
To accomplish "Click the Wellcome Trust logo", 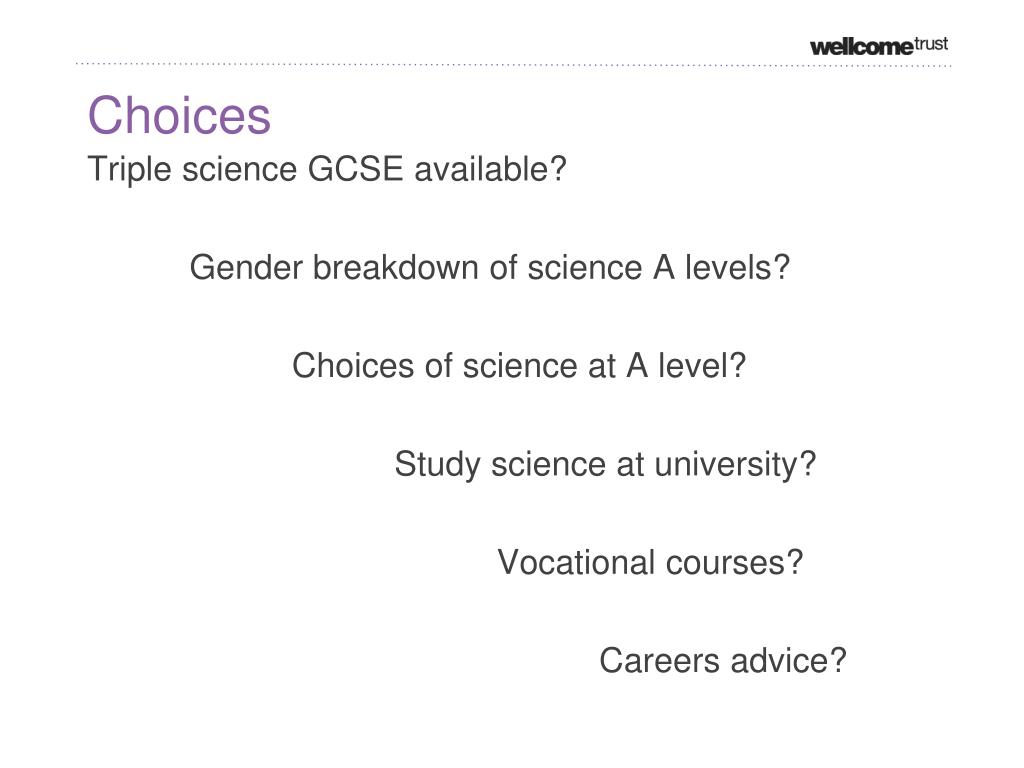I will [x=878, y=46].
